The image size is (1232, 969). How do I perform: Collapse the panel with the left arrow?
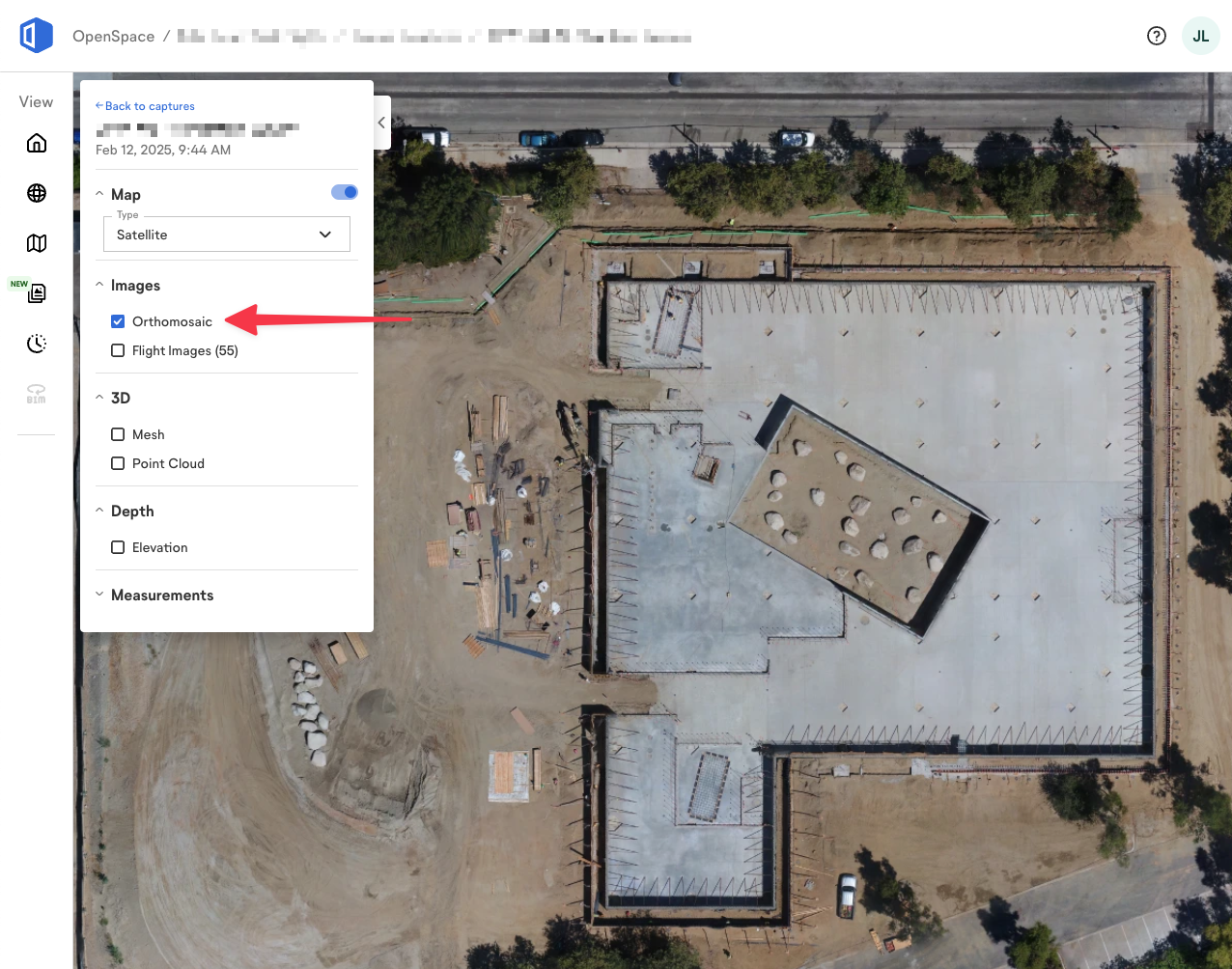380,123
